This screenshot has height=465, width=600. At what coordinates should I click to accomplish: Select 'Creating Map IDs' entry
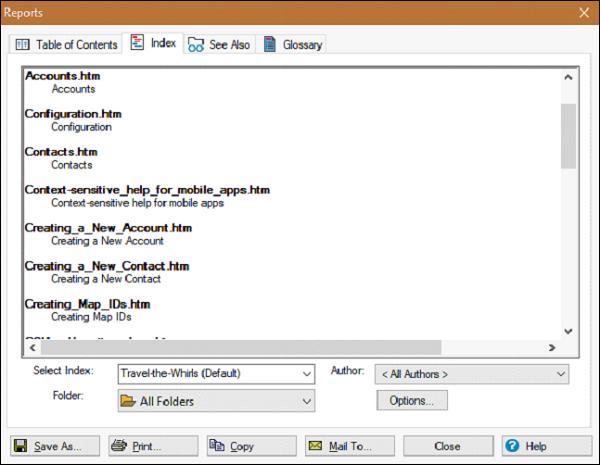tap(91, 317)
